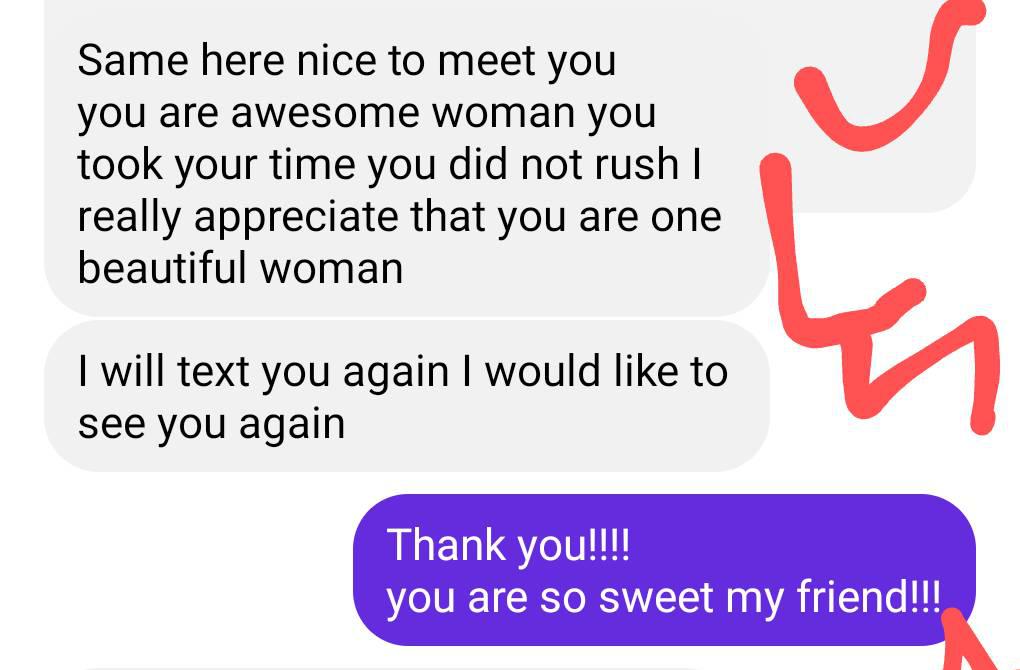Viewport: 1020px width, 670px height.
Task: Tap the words "meet you" on first line
Action: [526, 61]
